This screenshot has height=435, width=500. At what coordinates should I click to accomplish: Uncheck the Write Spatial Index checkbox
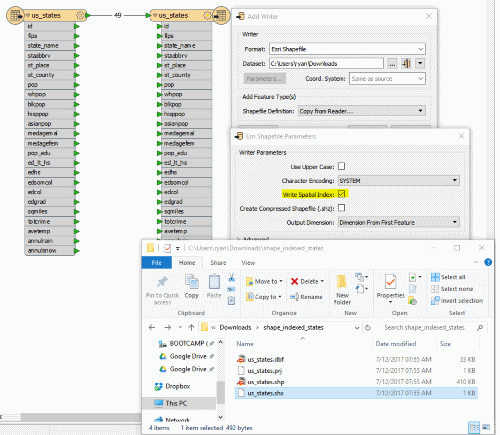[341, 194]
